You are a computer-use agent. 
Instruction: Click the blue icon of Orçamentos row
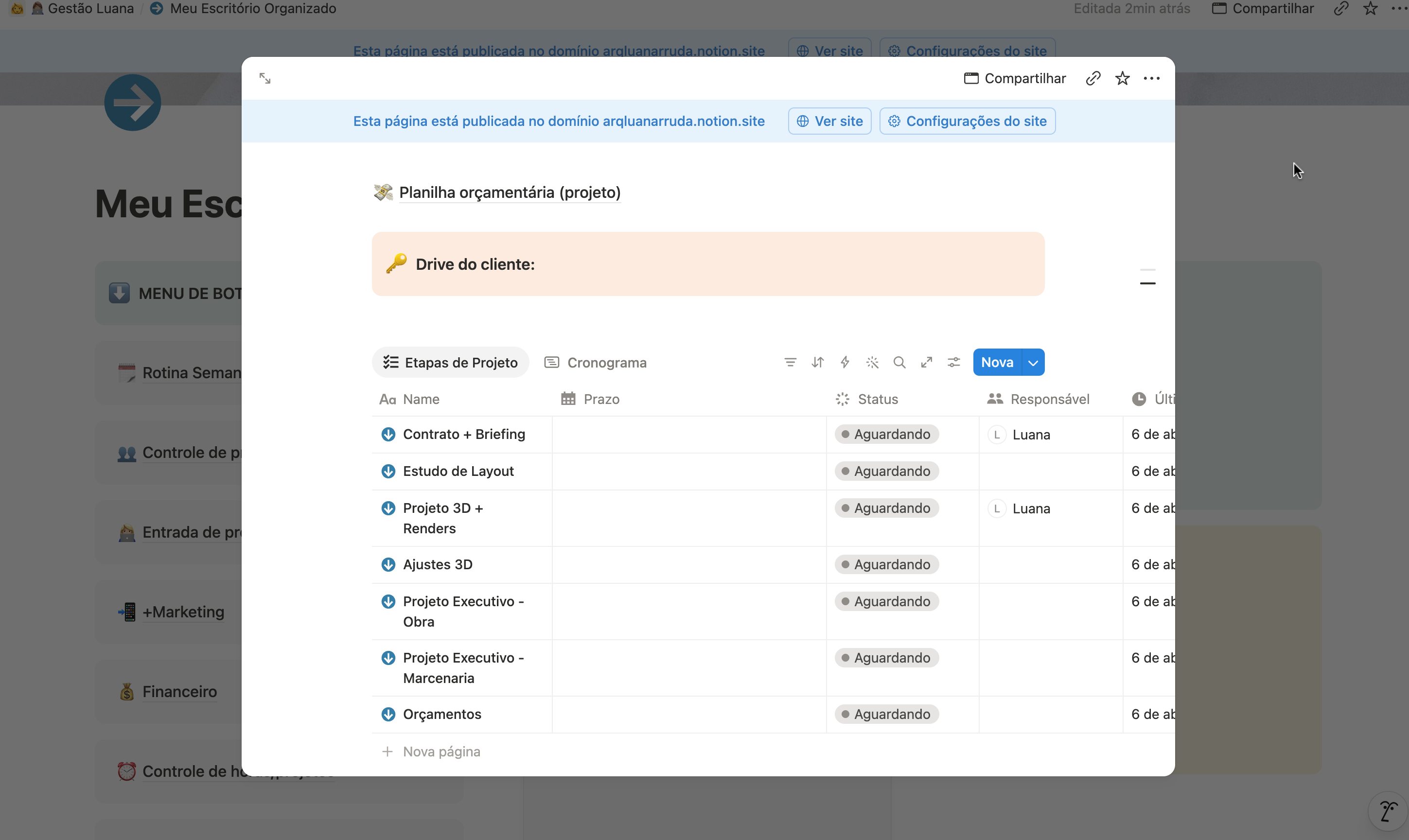point(388,714)
